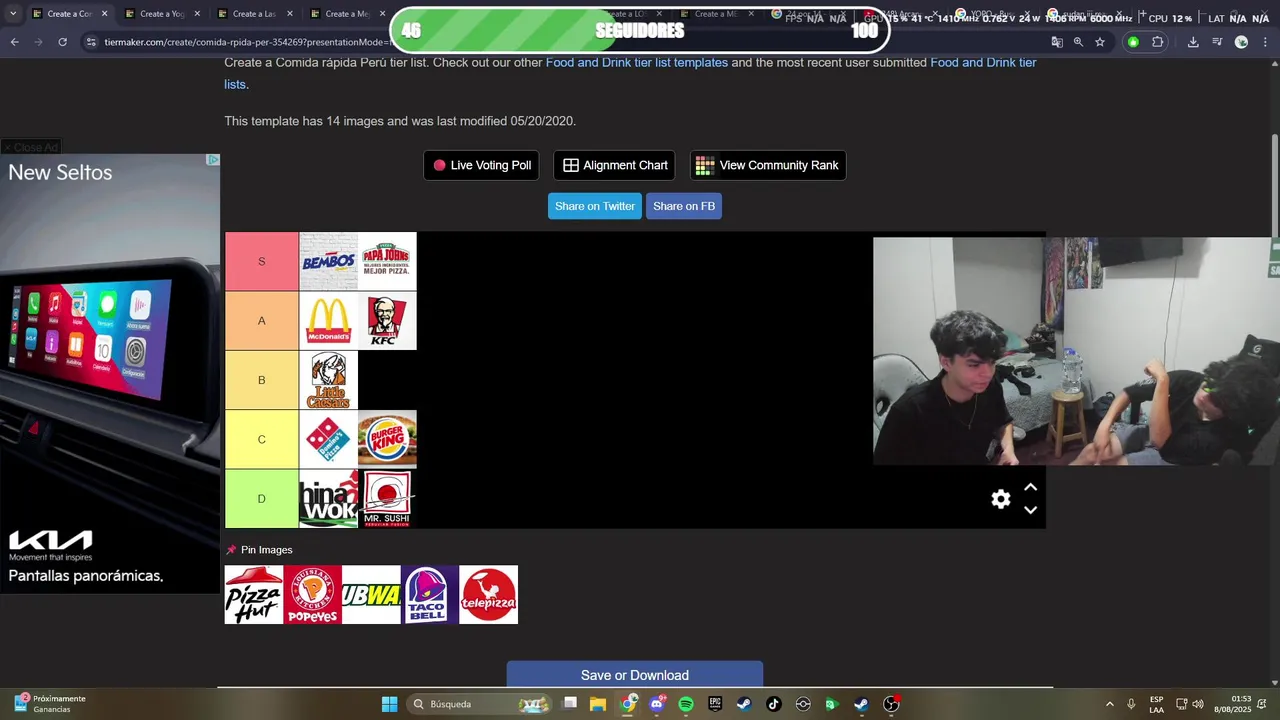This screenshot has width=1280, height=720.
Task: Open Epic Games launcher from the taskbar
Action: pyautogui.click(x=715, y=704)
